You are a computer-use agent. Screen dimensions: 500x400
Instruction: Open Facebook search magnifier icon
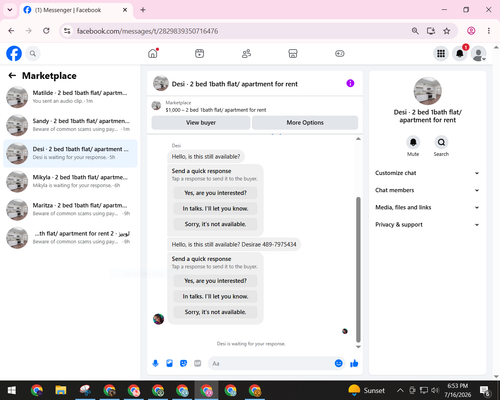point(33,53)
